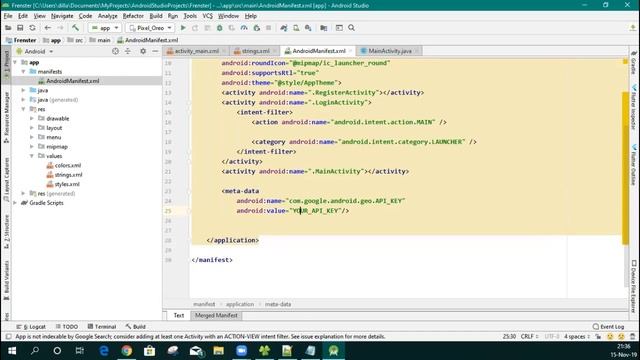640x360 pixels.
Task: Click the Make Project hammer icon
Action: coord(76,28)
